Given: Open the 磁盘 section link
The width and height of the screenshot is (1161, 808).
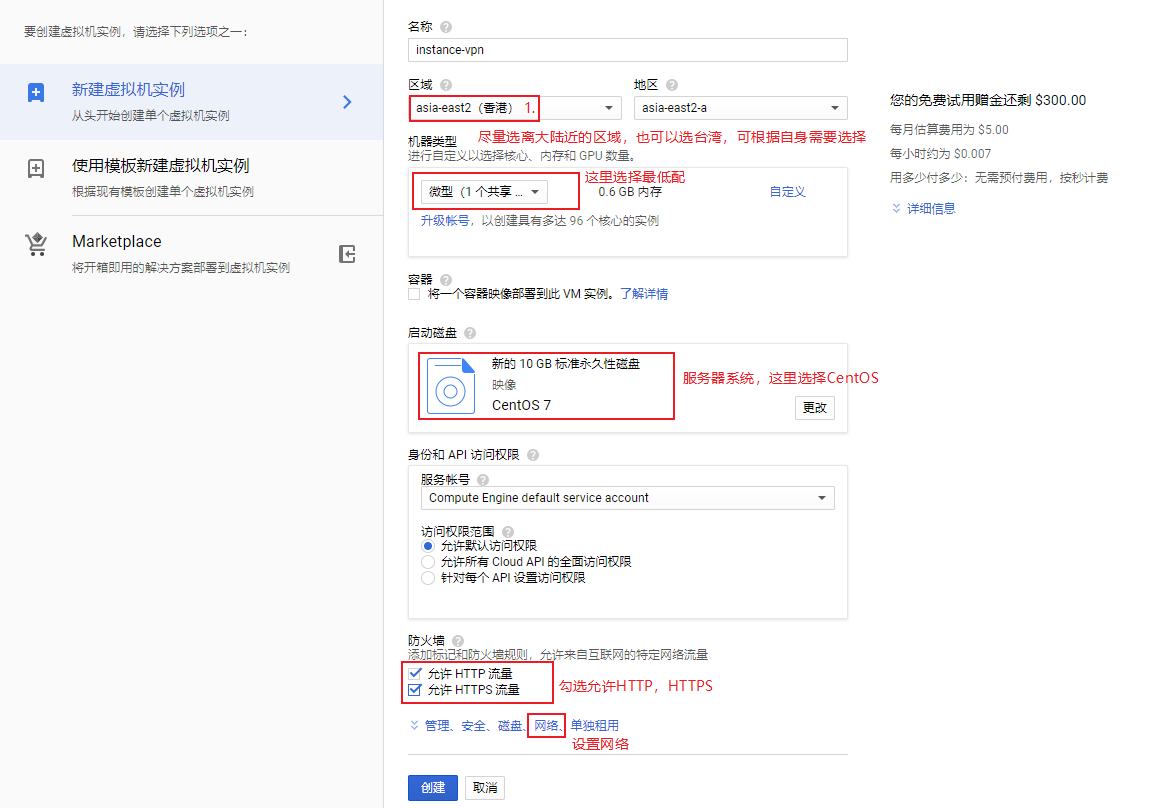Looking at the screenshot, I should (x=509, y=726).
